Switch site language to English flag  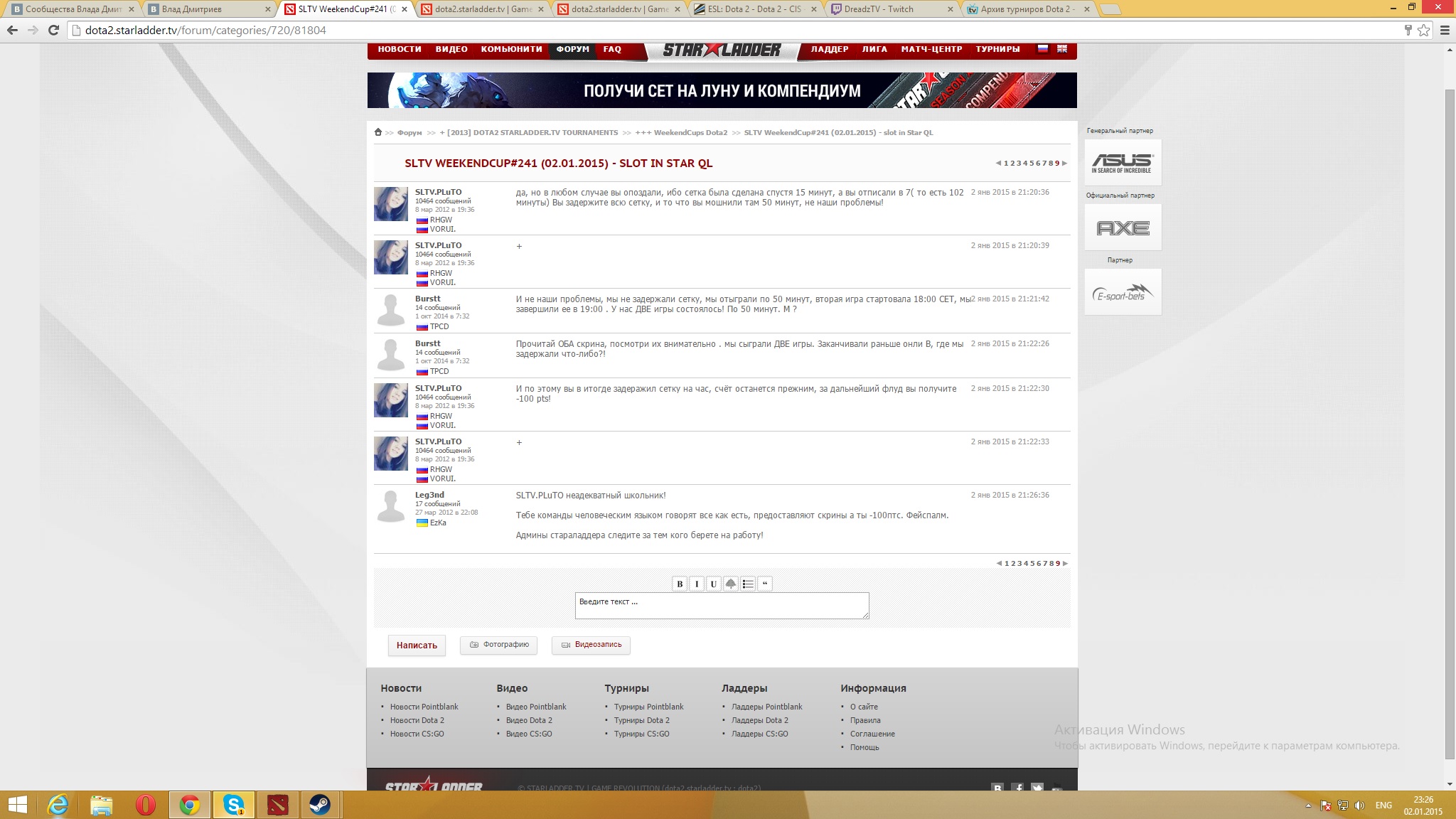coord(1062,49)
